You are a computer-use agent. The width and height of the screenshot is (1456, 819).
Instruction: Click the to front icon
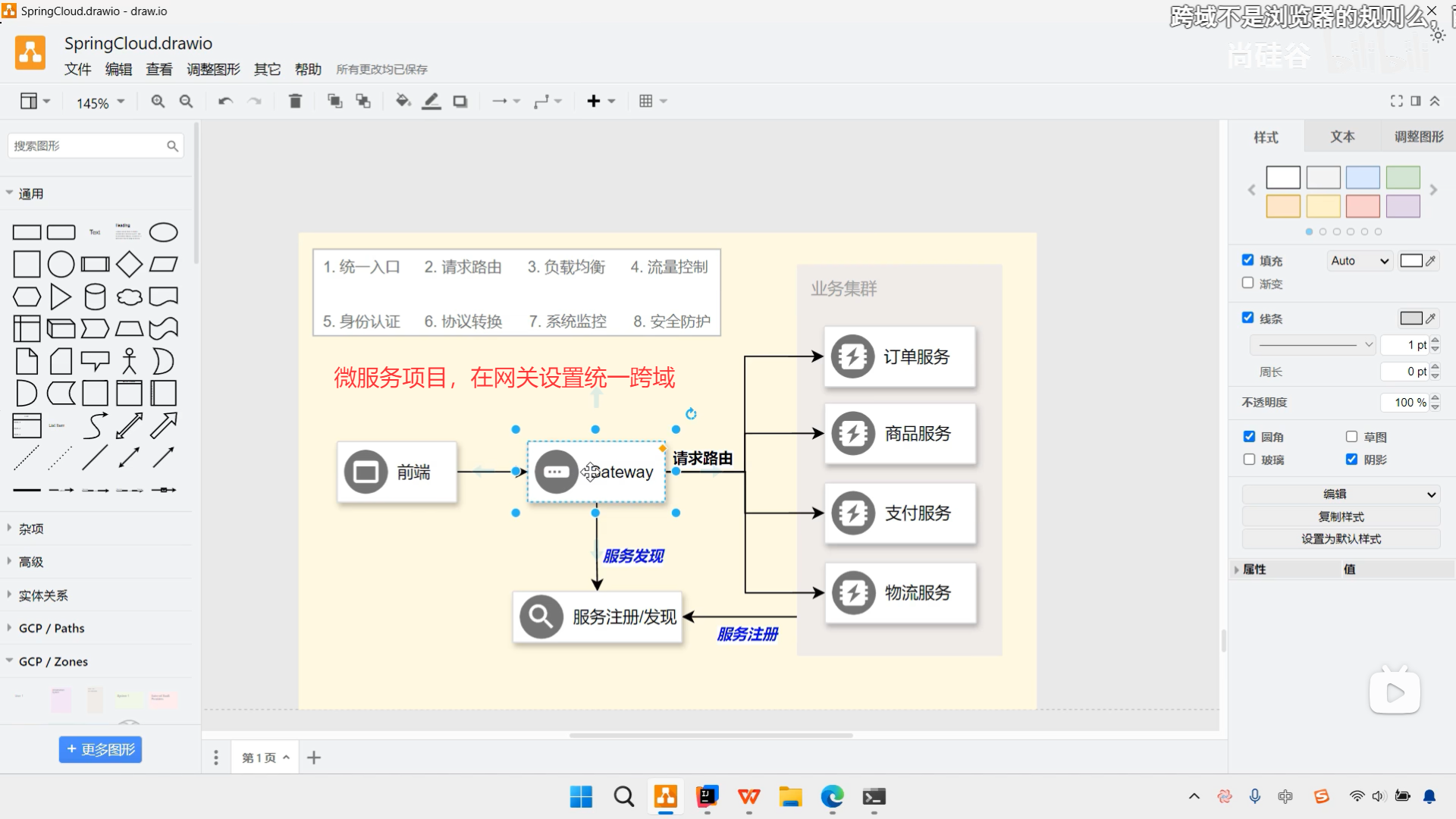334,101
